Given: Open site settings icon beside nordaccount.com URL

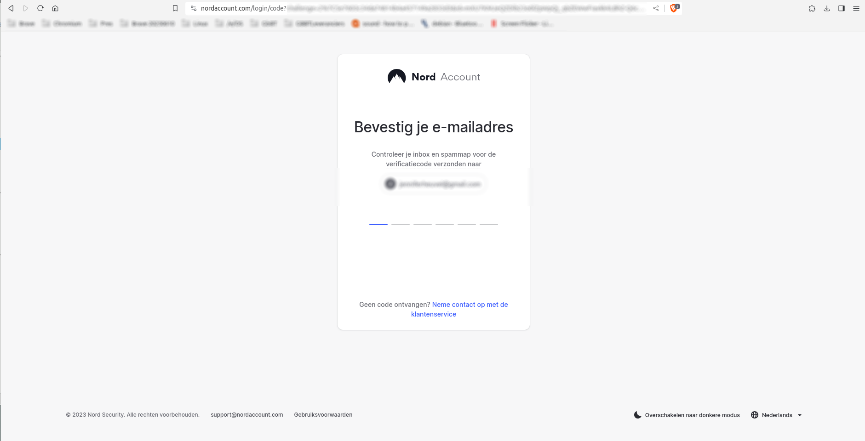Looking at the screenshot, I should tap(194, 8).
